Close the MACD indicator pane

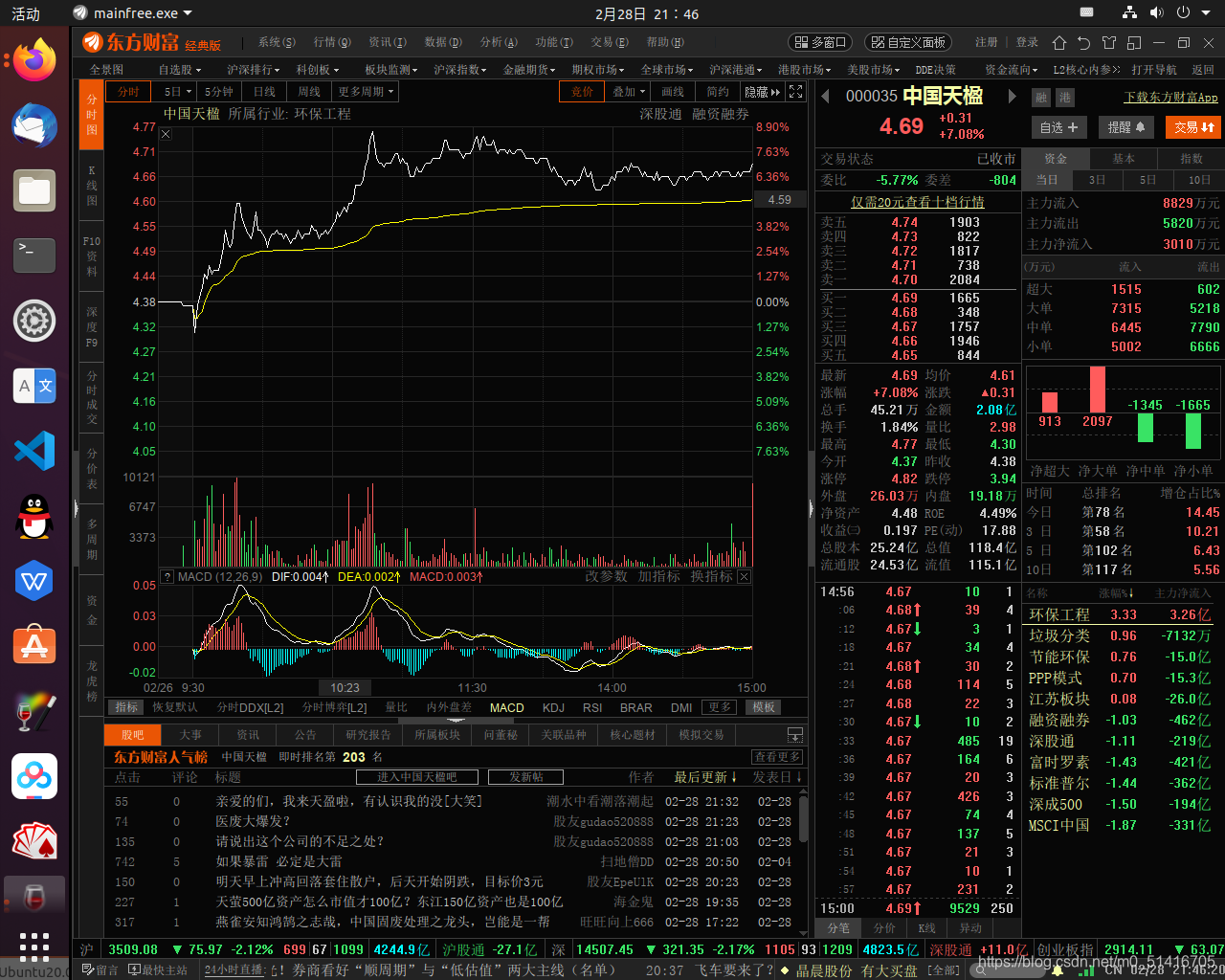point(744,577)
